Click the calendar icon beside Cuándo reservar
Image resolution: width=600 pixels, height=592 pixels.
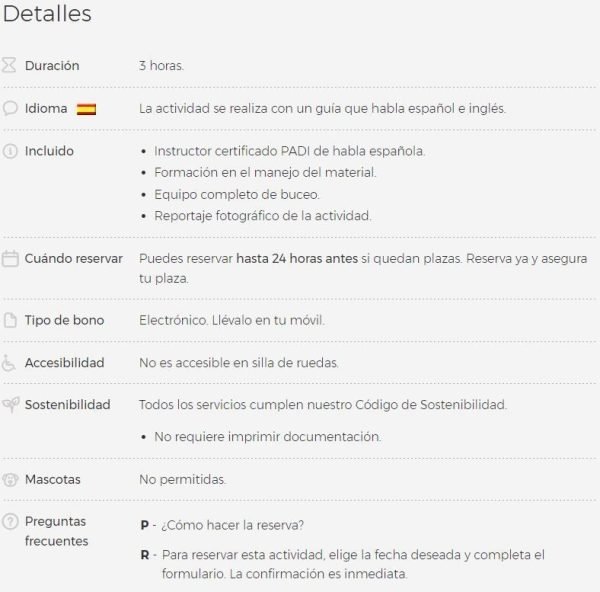click(x=10, y=258)
